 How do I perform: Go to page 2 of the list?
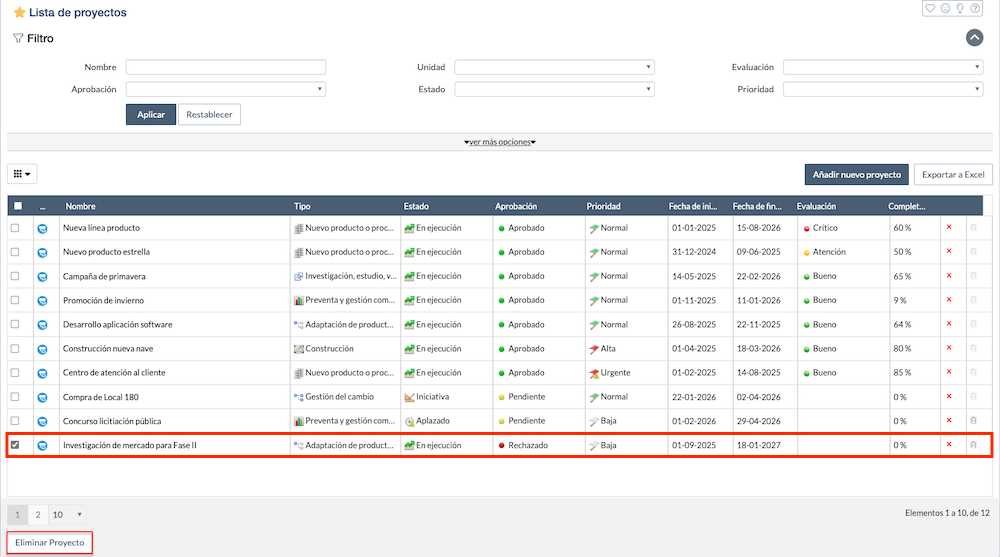click(x=37, y=514)
